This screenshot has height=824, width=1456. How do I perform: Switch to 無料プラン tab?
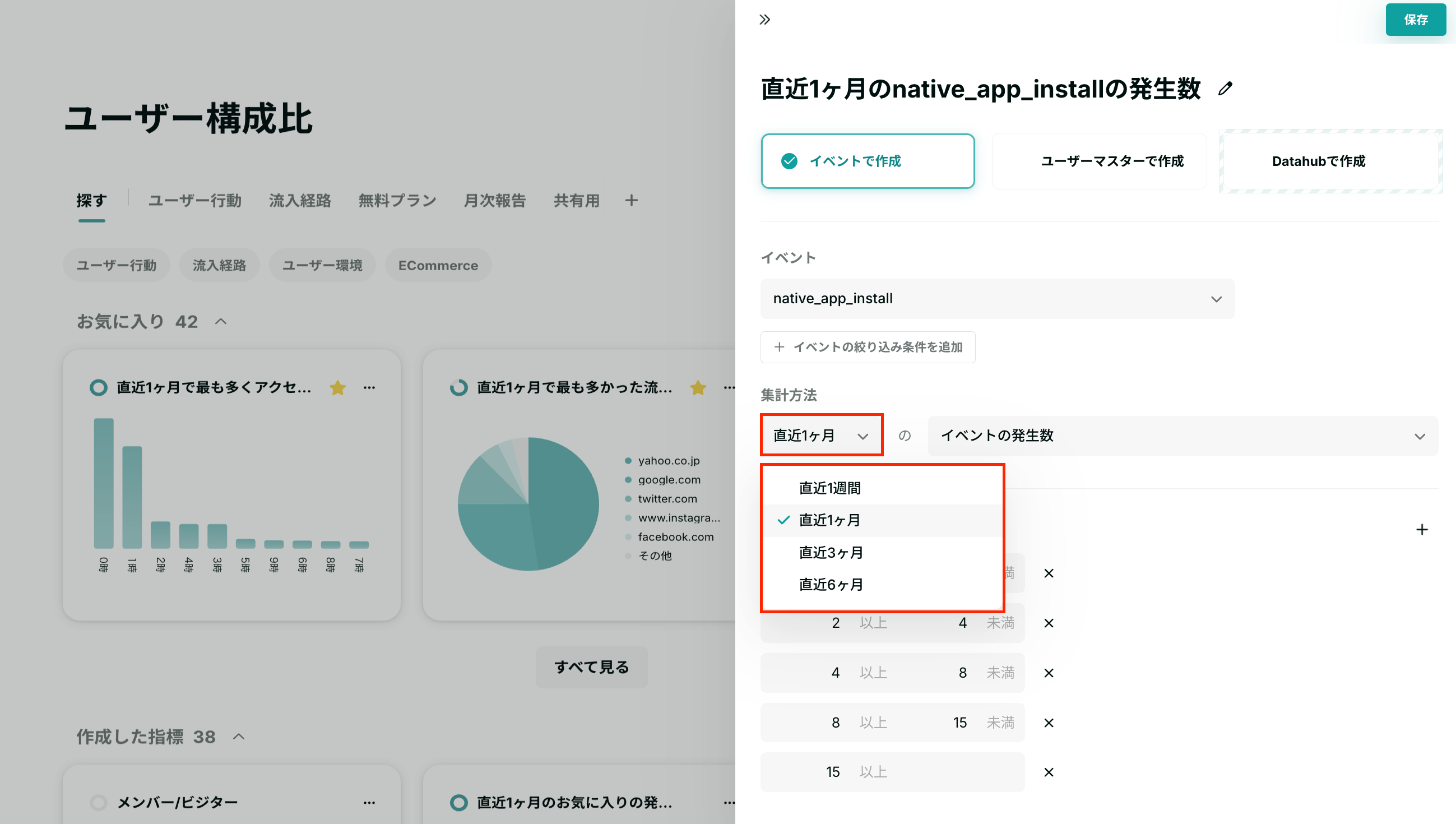397,200
